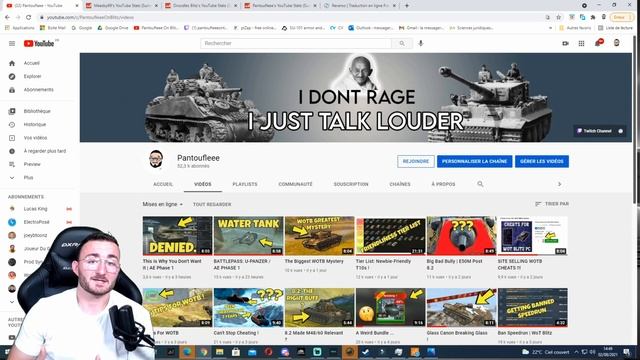Select the Vidéos channel tab
Image resolution: width=640 pixels, height=360 pixels.
pos(202,184)
